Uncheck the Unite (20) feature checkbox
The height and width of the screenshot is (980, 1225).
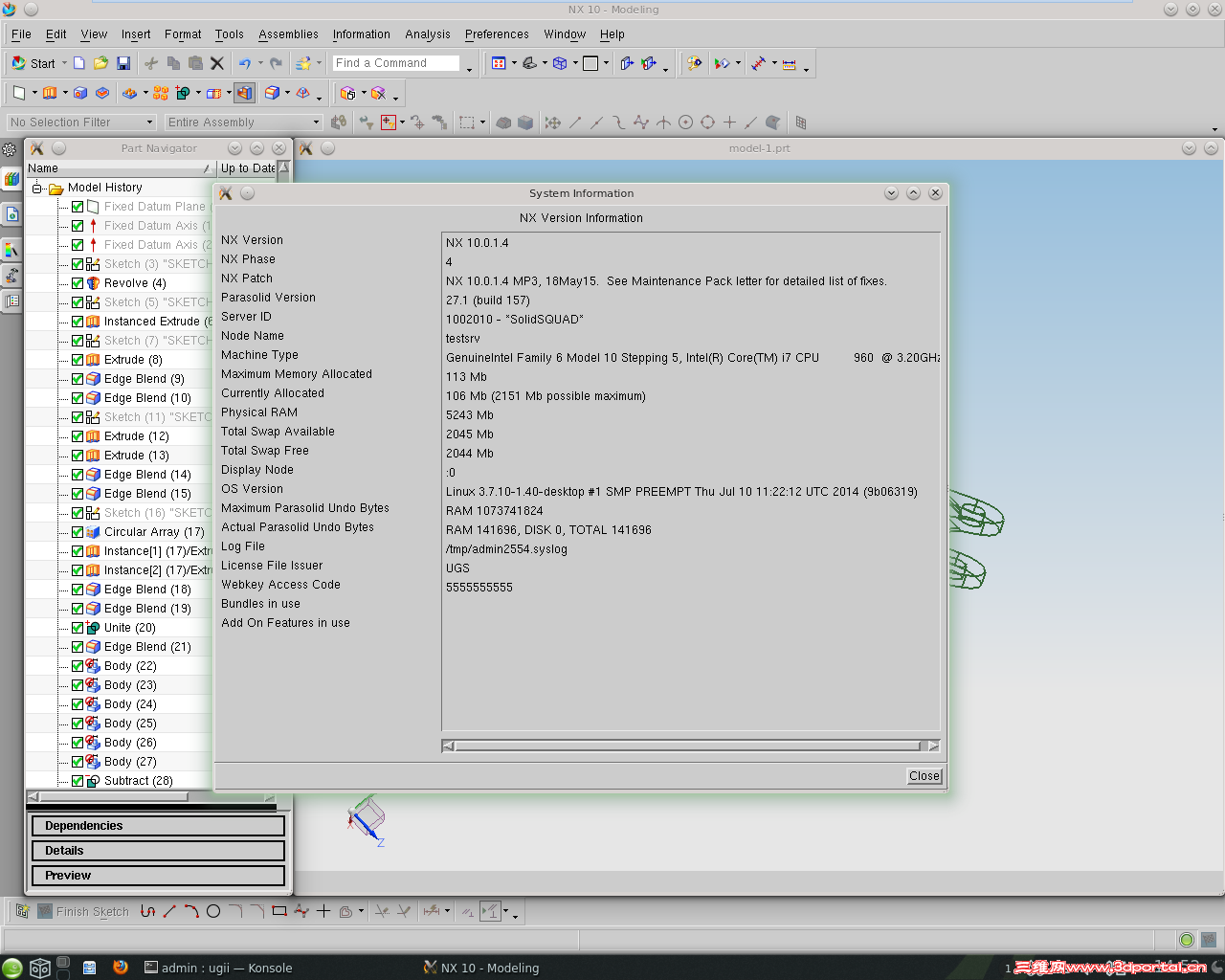[78, 627]
